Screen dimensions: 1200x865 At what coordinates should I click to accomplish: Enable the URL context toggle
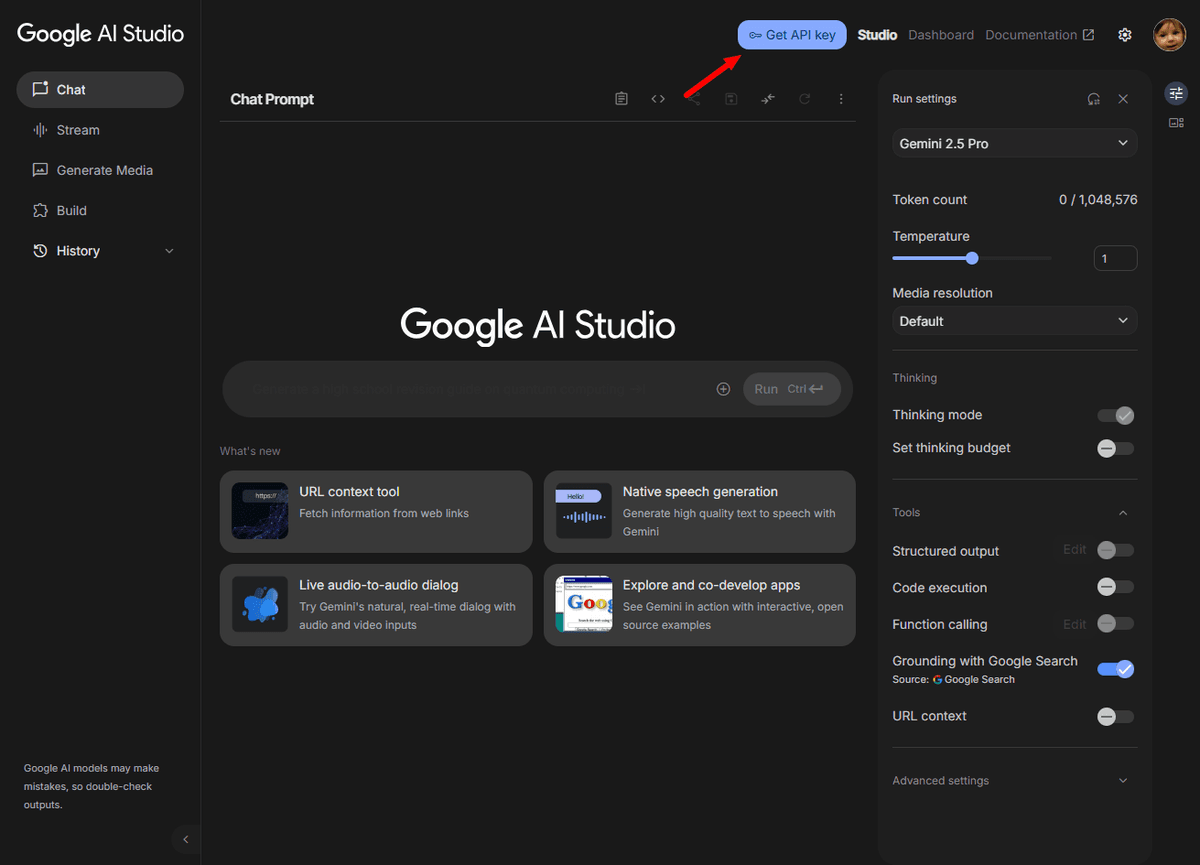pyautogui.click(x=1115, y=716)
